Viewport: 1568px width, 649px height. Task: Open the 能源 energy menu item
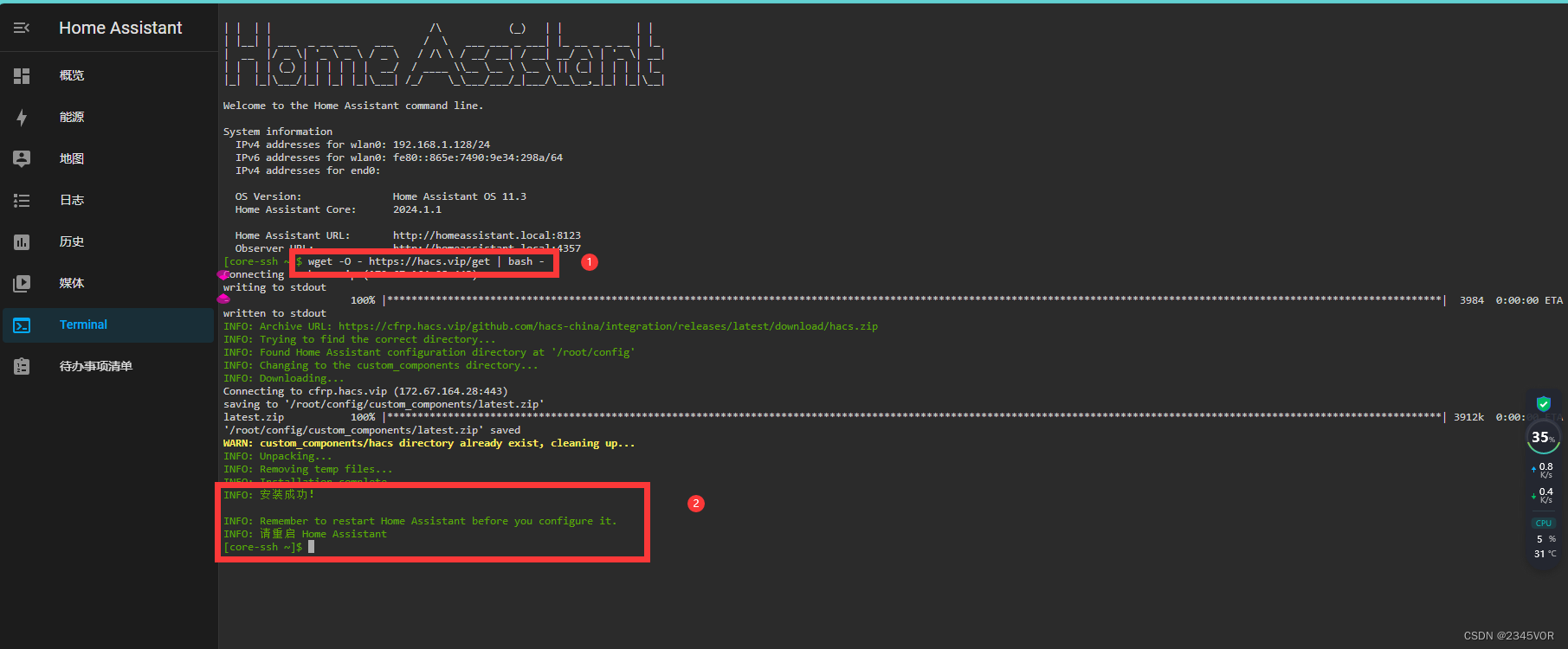108,117
